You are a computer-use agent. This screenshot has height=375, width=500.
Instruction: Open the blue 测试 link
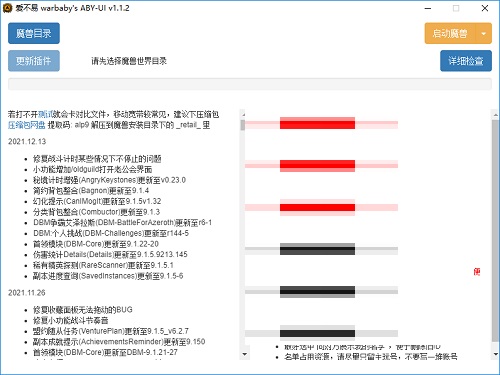[45, 114]
